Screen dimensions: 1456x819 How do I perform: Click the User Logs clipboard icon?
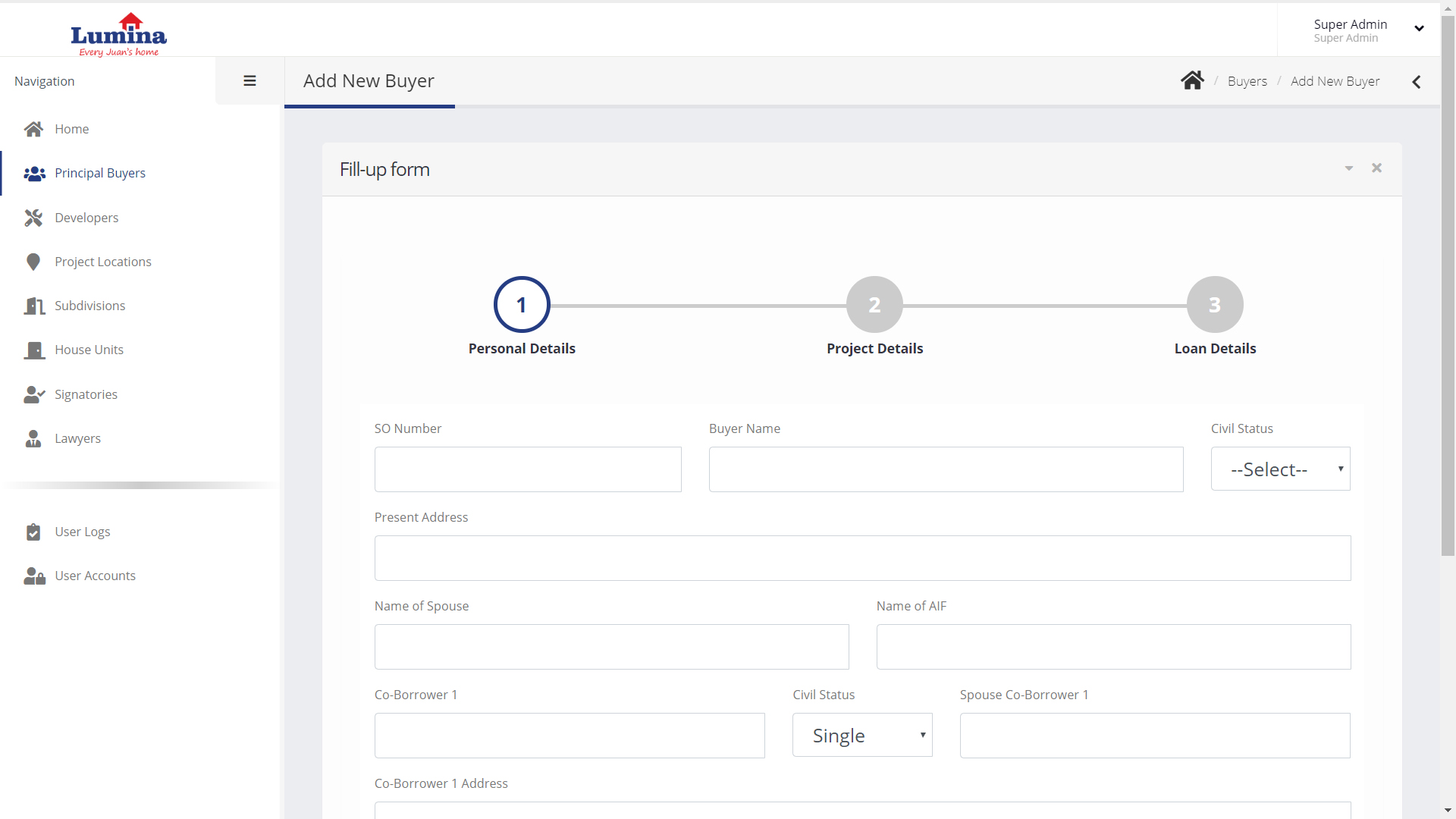pos(33,532)
